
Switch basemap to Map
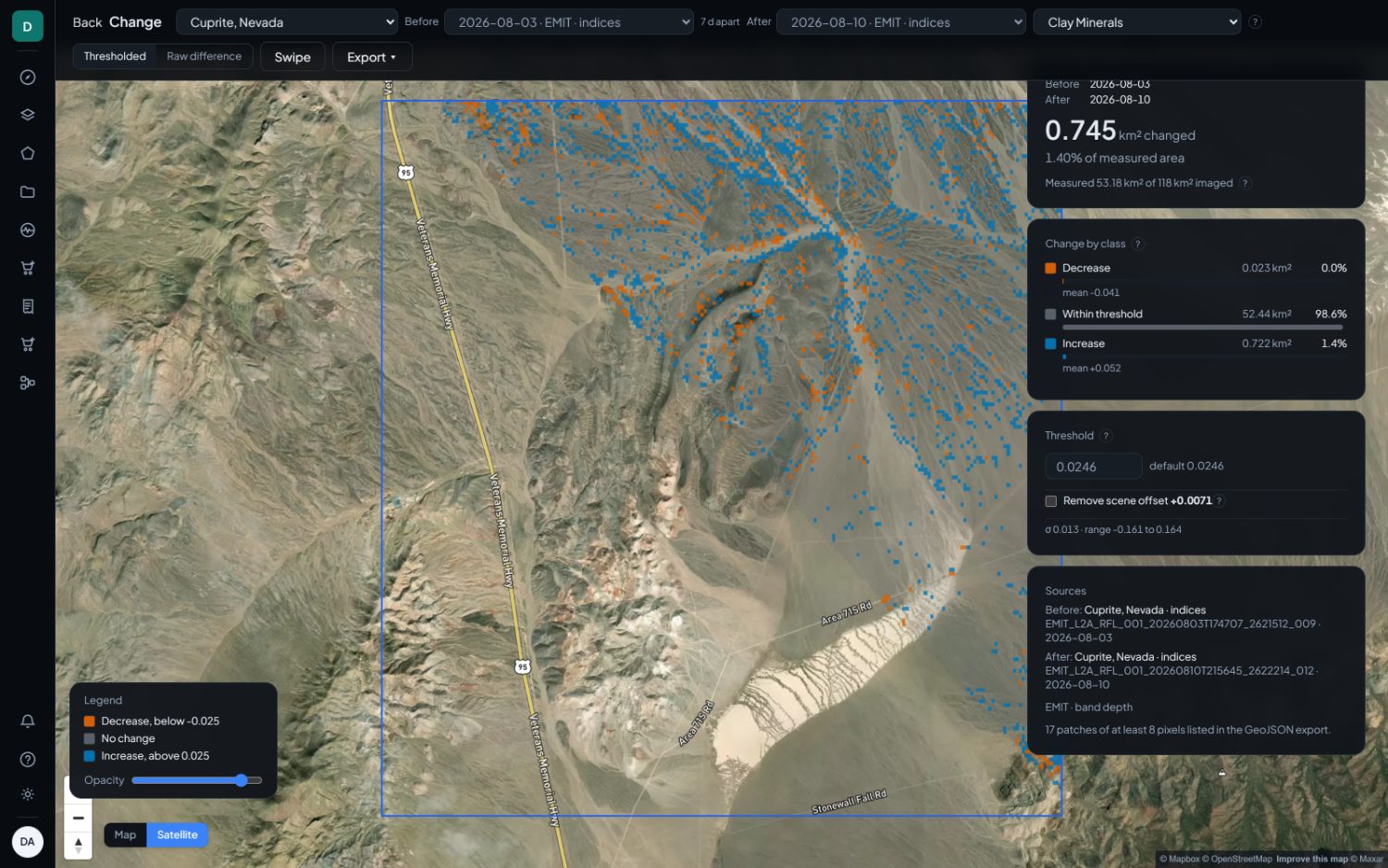(125, 835)
